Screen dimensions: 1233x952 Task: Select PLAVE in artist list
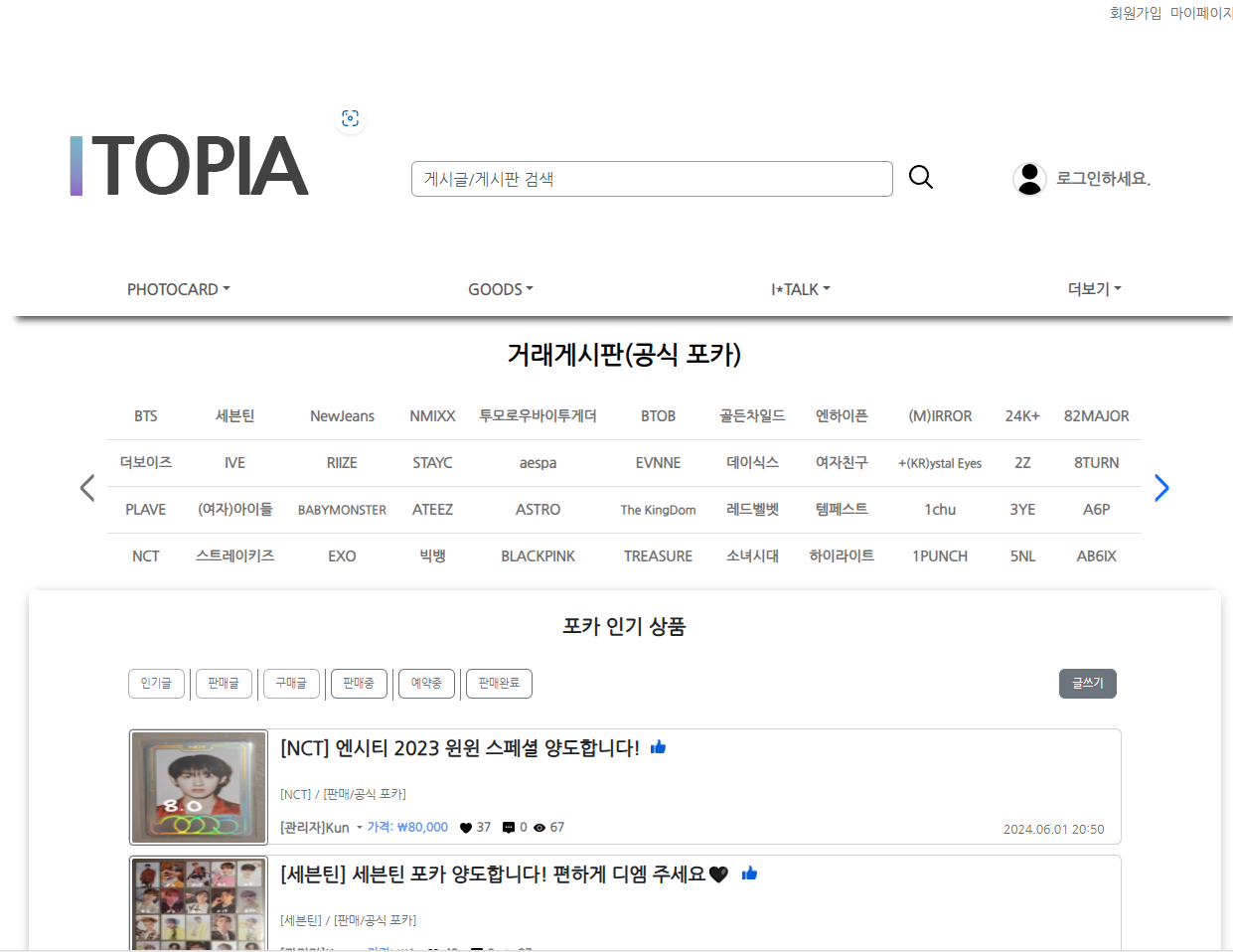coord(146,510)
